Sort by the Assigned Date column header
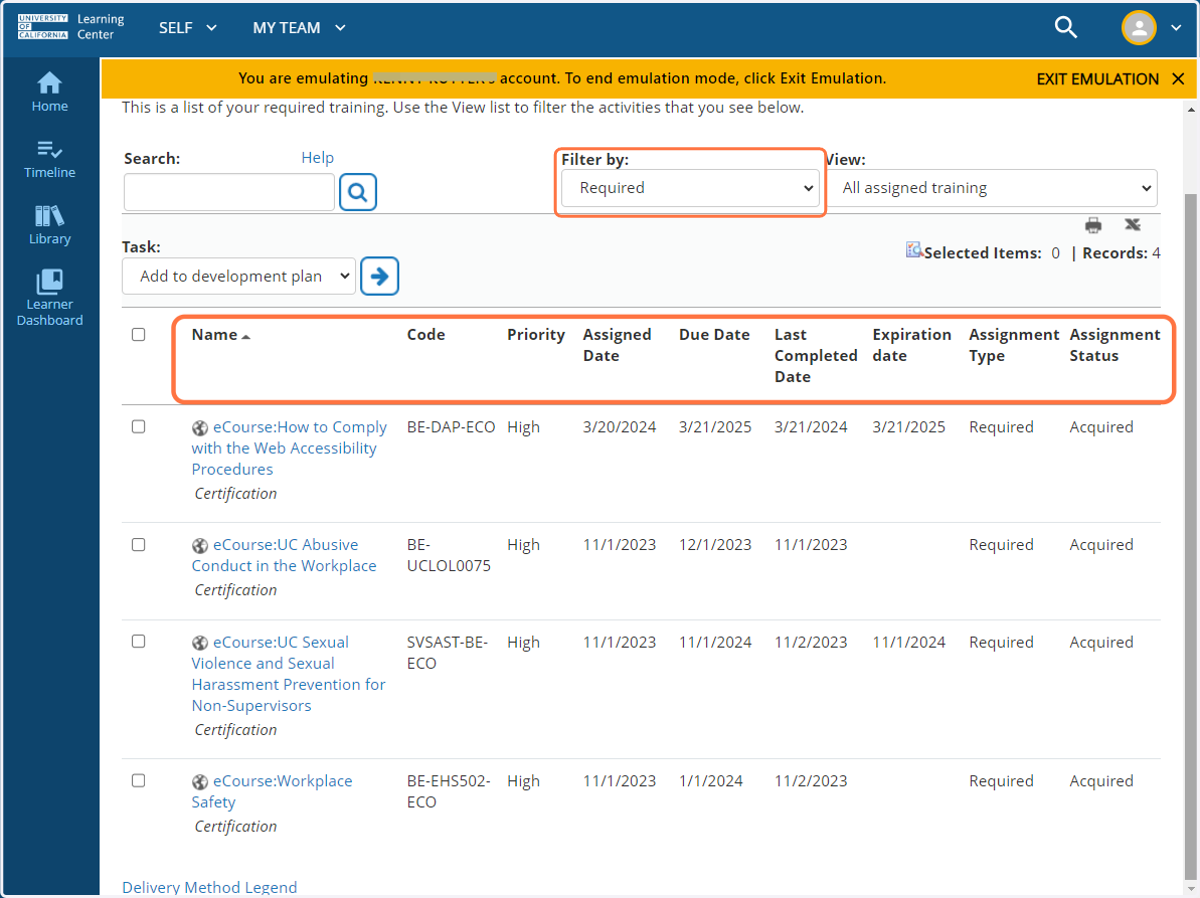 tap(617, 345)
